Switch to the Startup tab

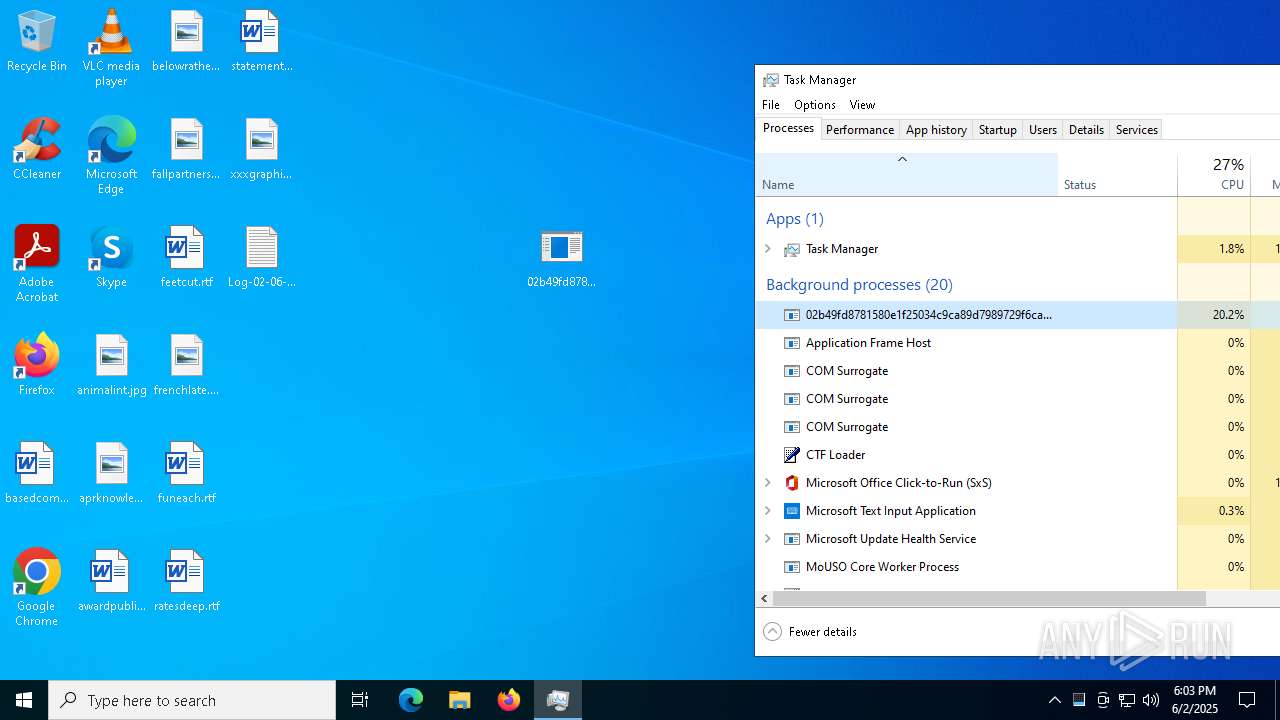997,130
